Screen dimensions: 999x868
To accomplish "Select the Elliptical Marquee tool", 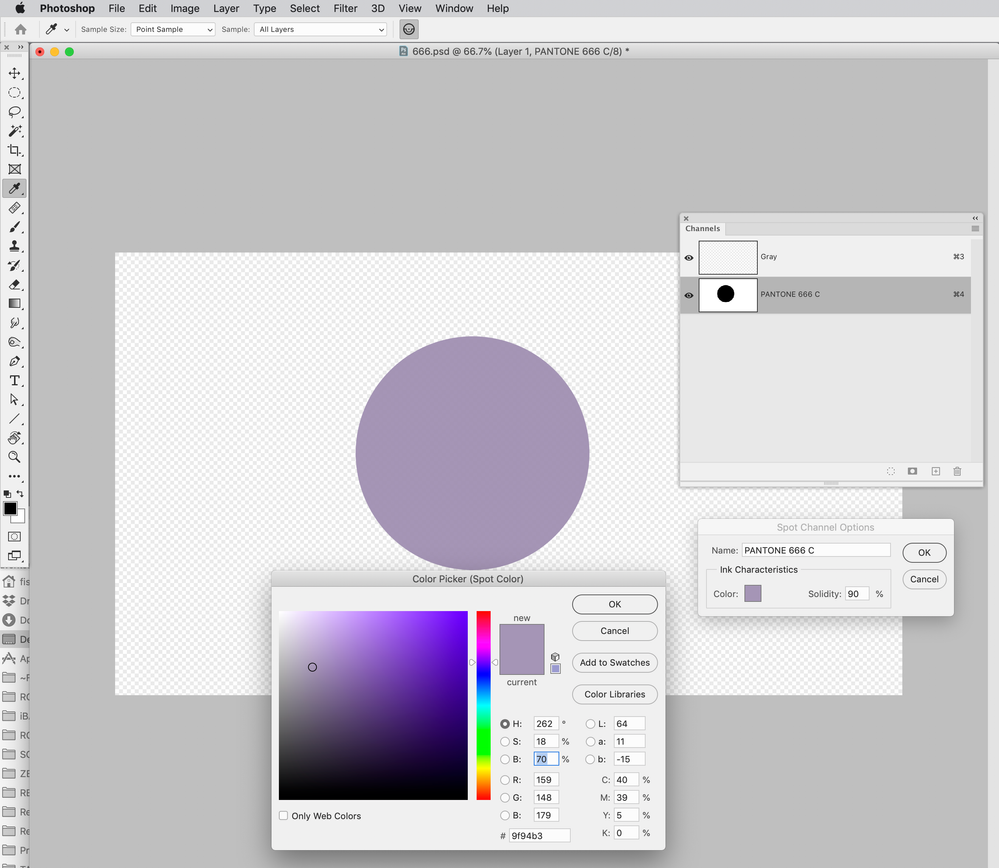I will [x=14, y=92].
